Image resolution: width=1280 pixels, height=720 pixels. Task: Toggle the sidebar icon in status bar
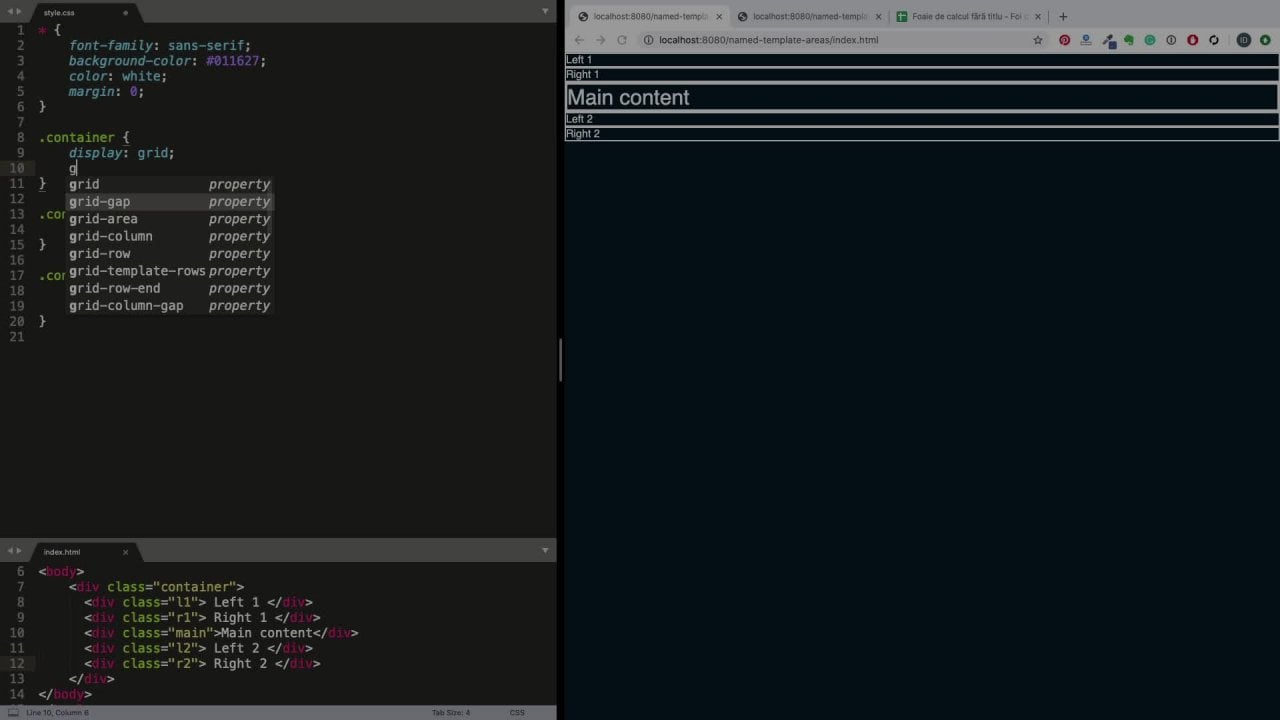point(13,712)
